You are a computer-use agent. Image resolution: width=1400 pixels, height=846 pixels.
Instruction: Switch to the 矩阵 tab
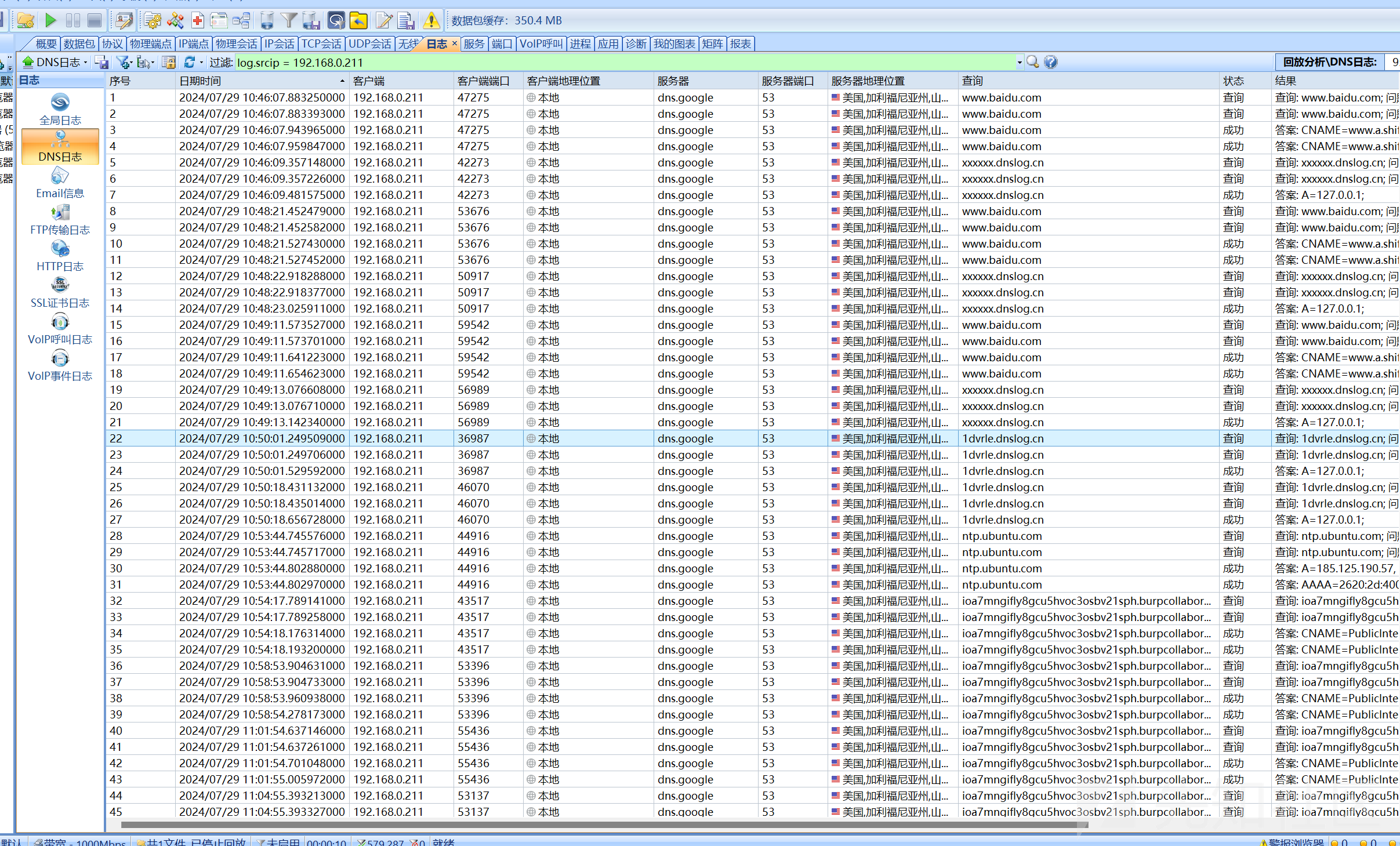click(713, 43)
